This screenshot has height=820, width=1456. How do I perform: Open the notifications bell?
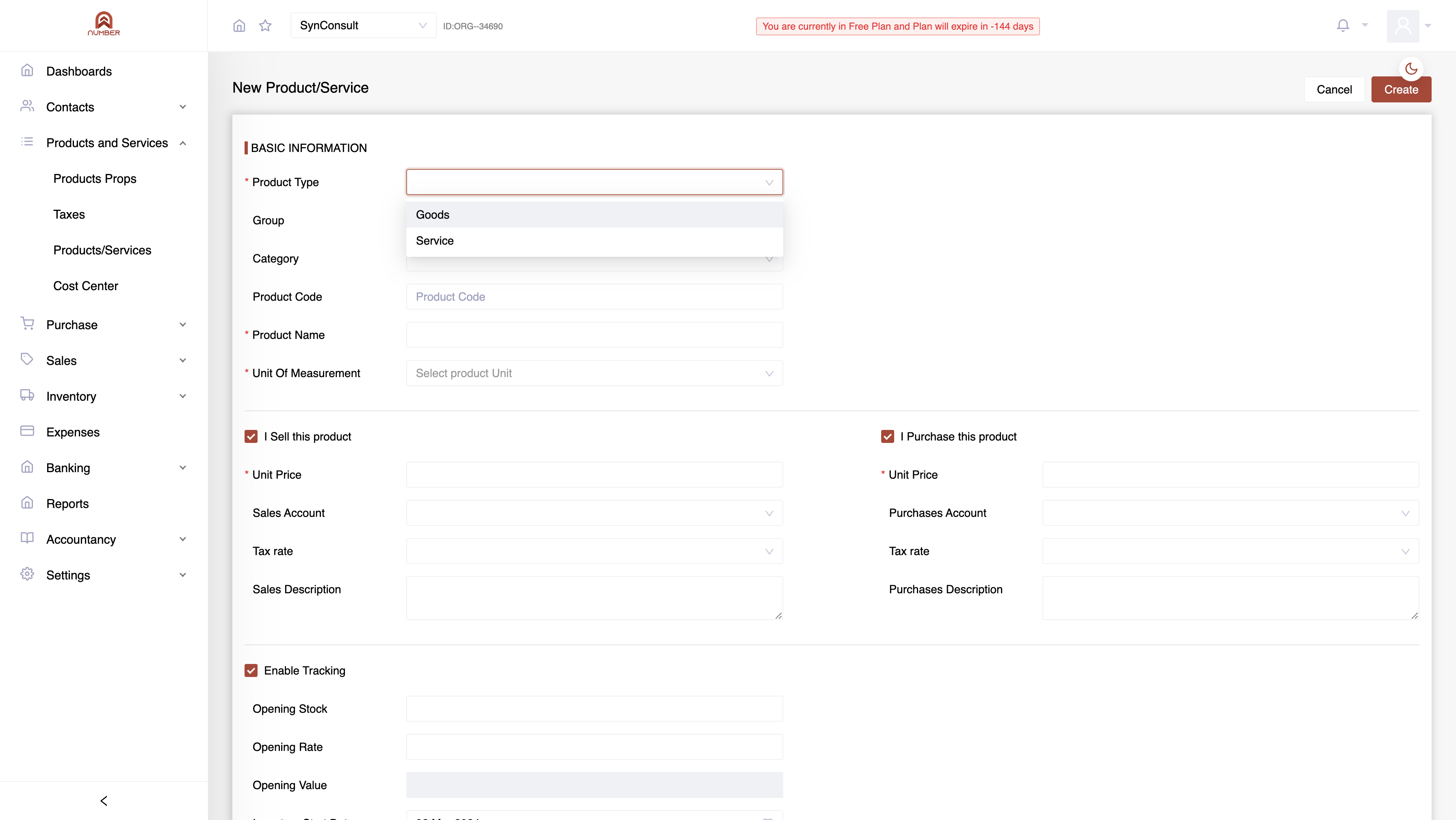[1343, 26]
